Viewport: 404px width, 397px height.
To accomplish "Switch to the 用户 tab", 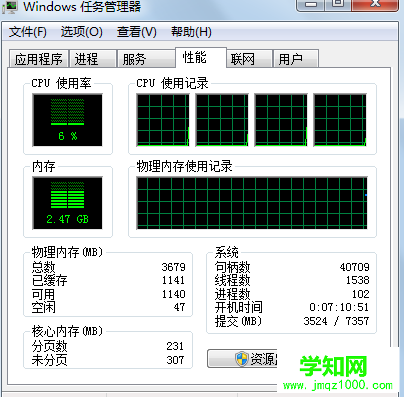I will pos(296,59).
